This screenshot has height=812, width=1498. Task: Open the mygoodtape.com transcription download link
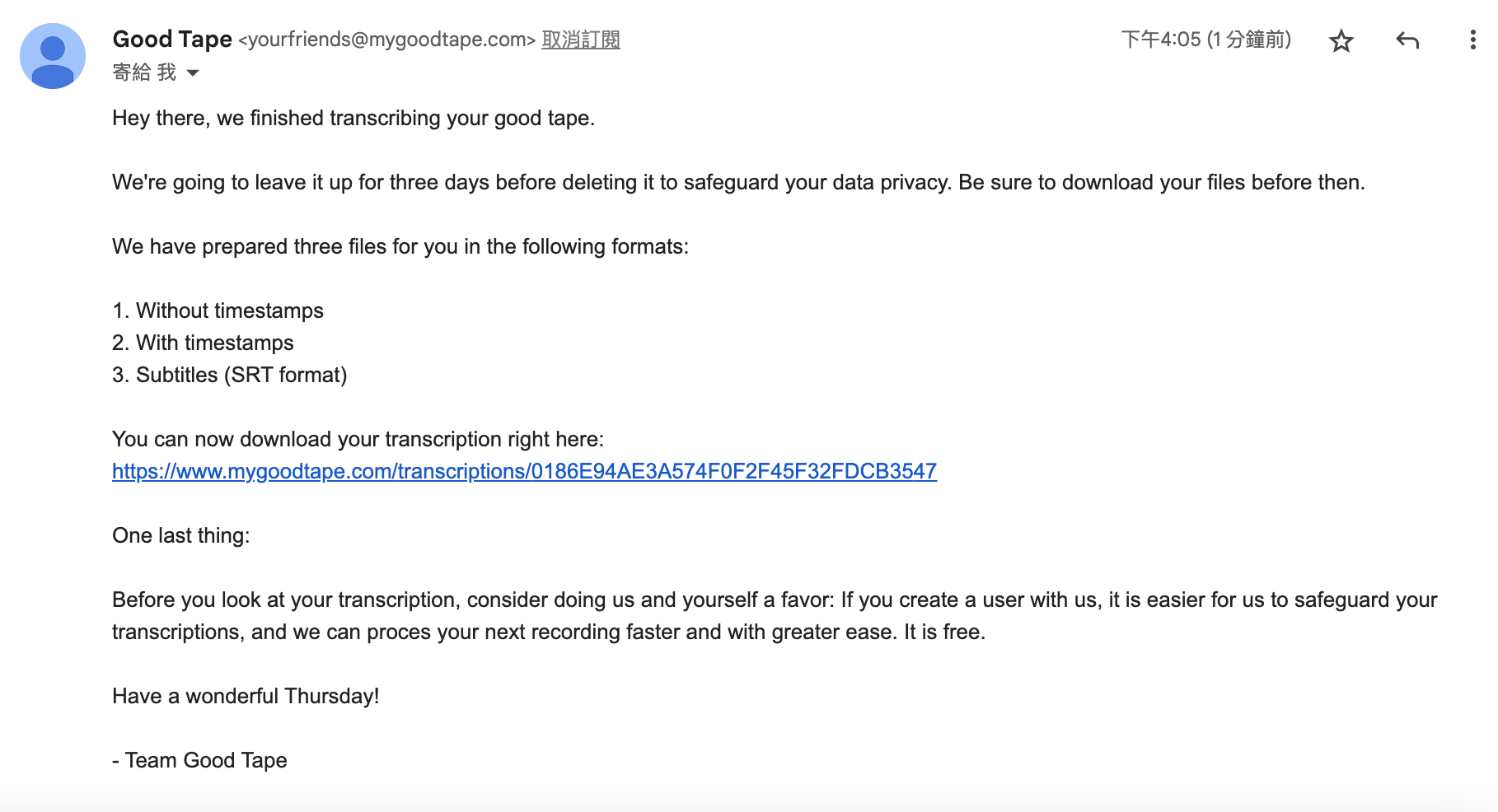[524, 471]
